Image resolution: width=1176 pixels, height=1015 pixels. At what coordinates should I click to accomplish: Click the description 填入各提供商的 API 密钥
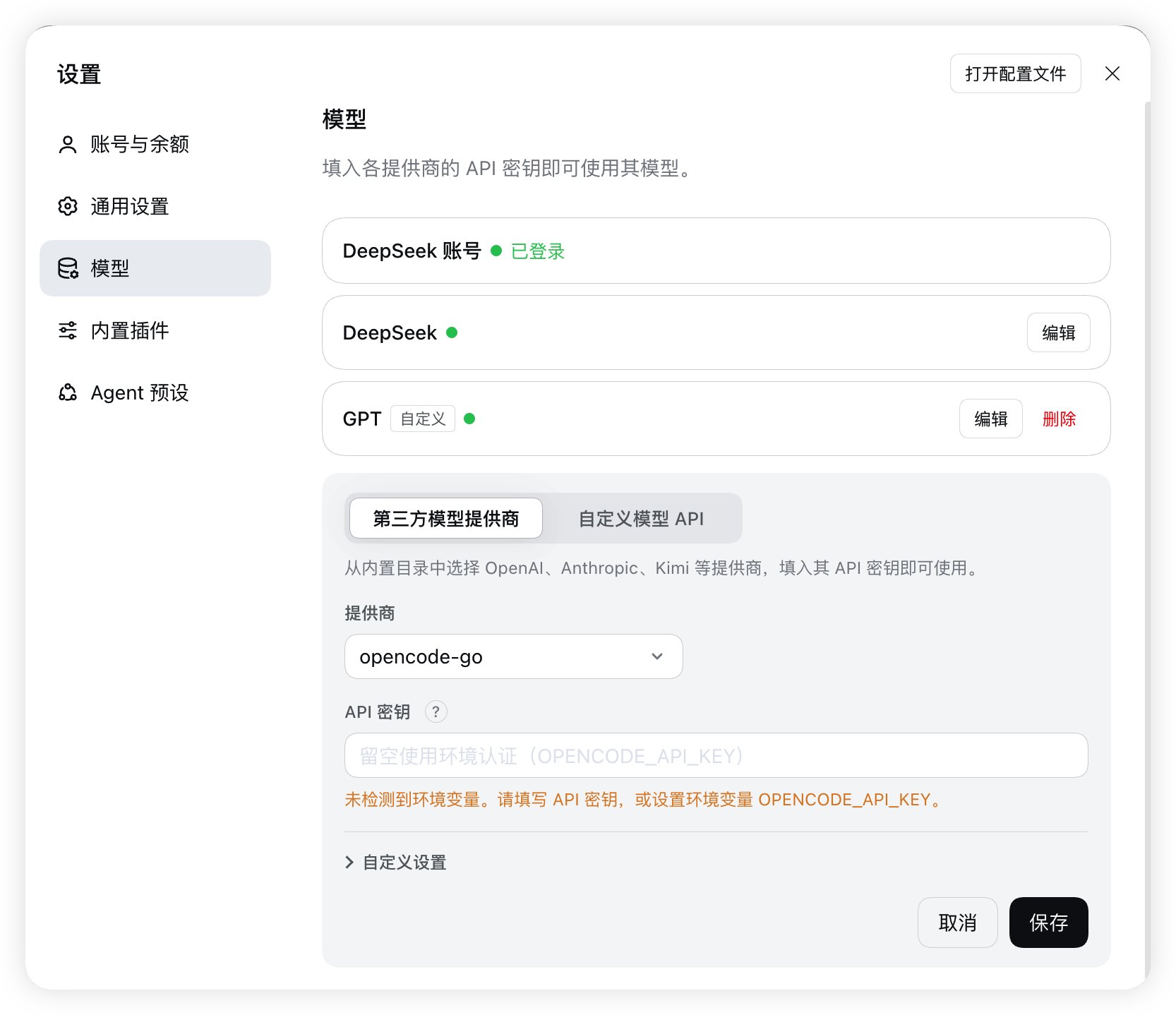pyautogui.click(x=508, y=168)
